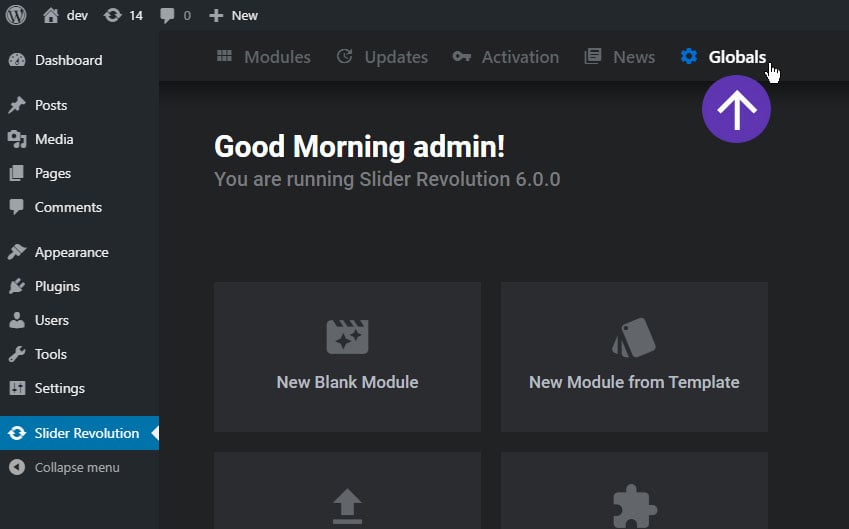
Task: Go to Media library menu
Action: tap(54, 139)
